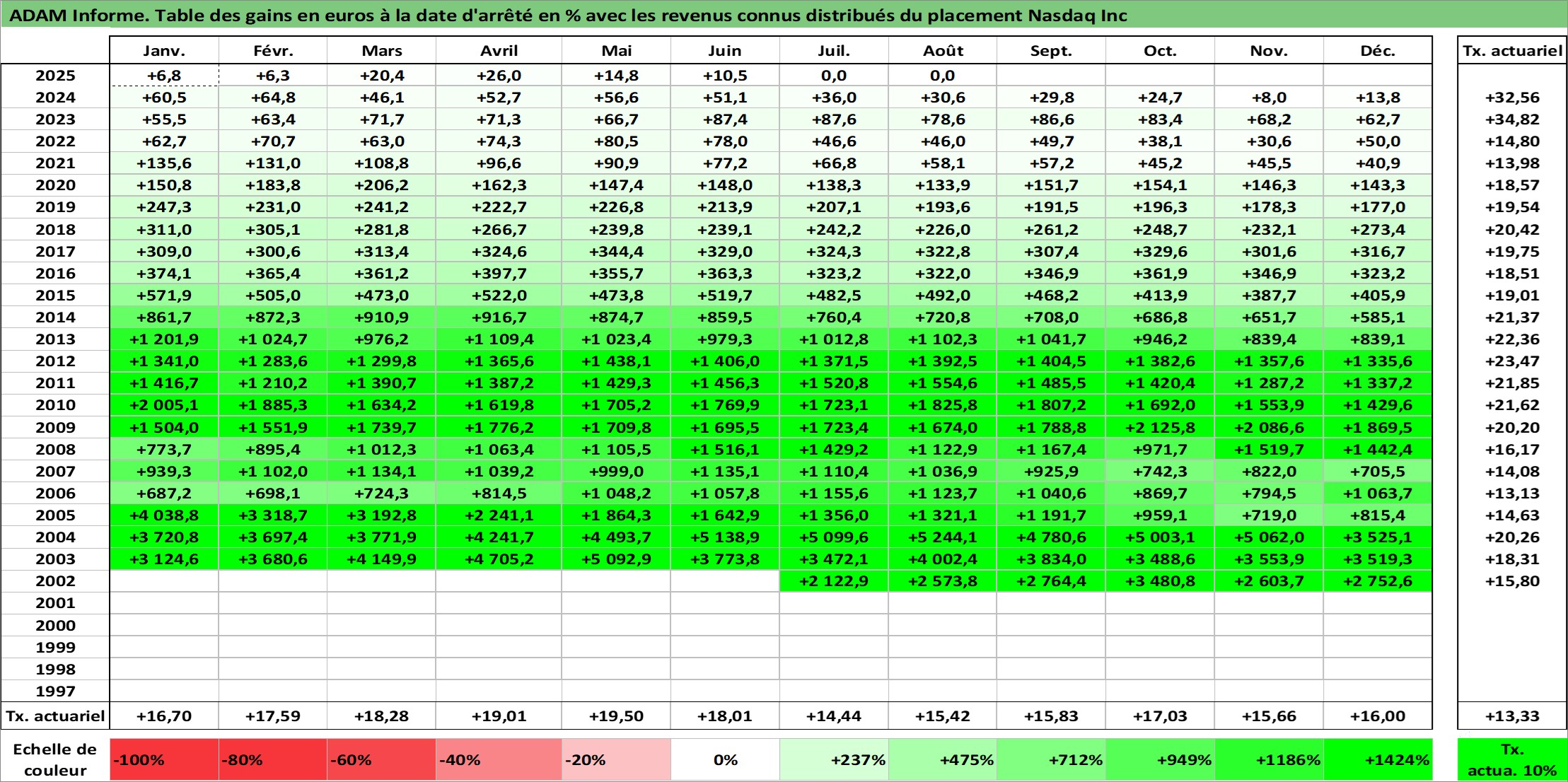
Task: Click the Mai column header
Action: (617, 50)
